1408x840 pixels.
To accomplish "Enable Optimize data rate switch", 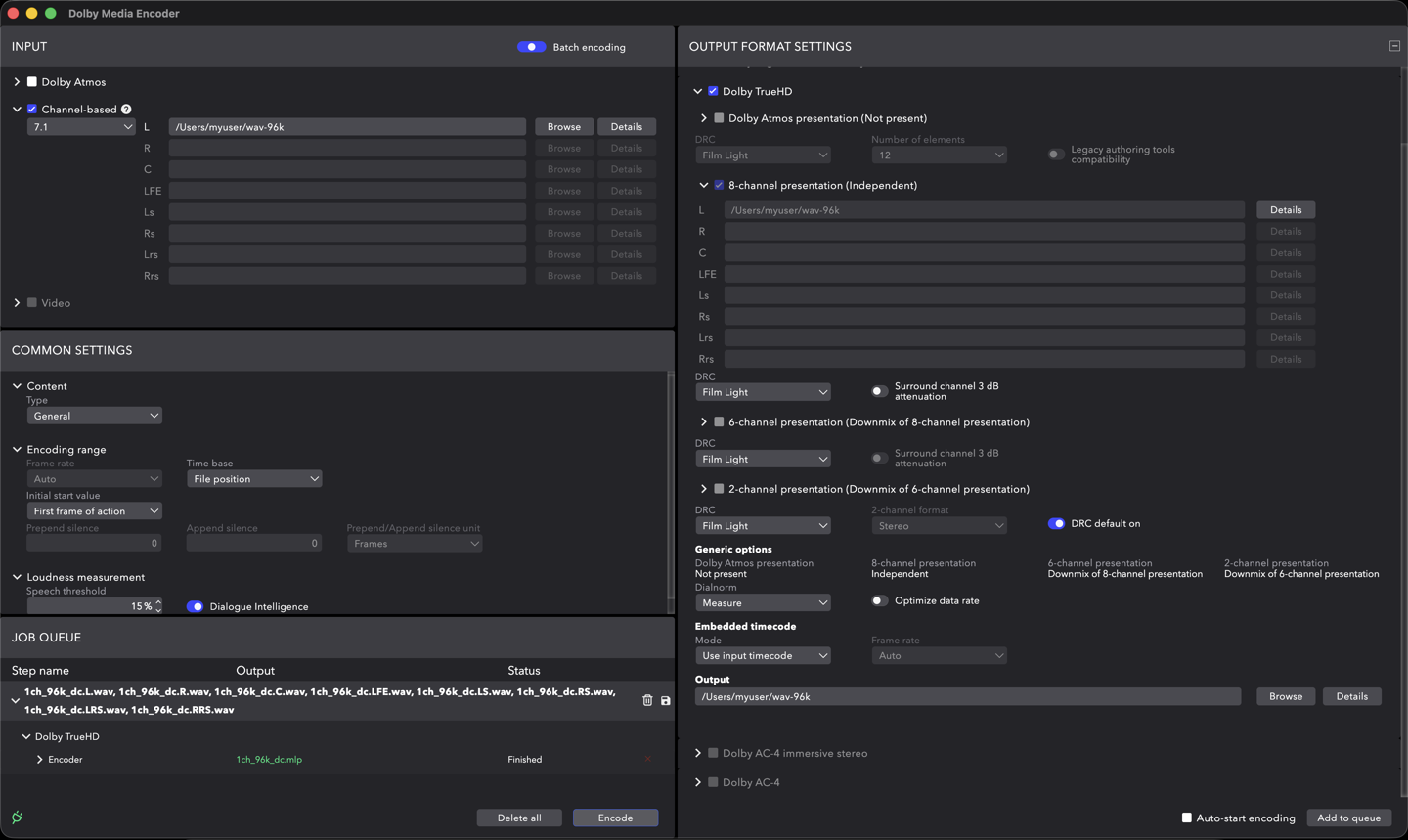I will tap(879, 600).
